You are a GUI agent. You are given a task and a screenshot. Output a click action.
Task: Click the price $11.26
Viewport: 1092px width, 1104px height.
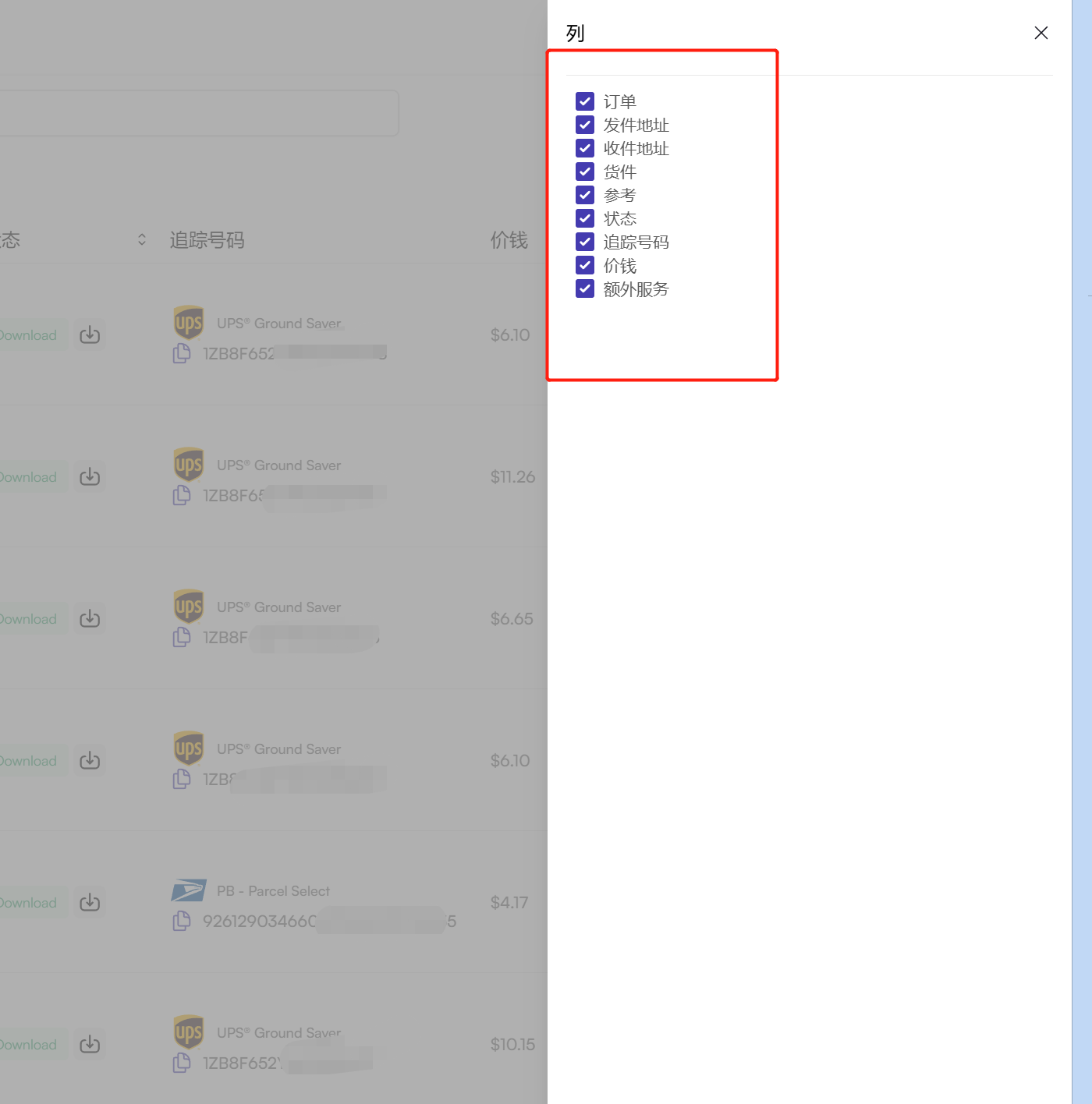tap(512, 476)
